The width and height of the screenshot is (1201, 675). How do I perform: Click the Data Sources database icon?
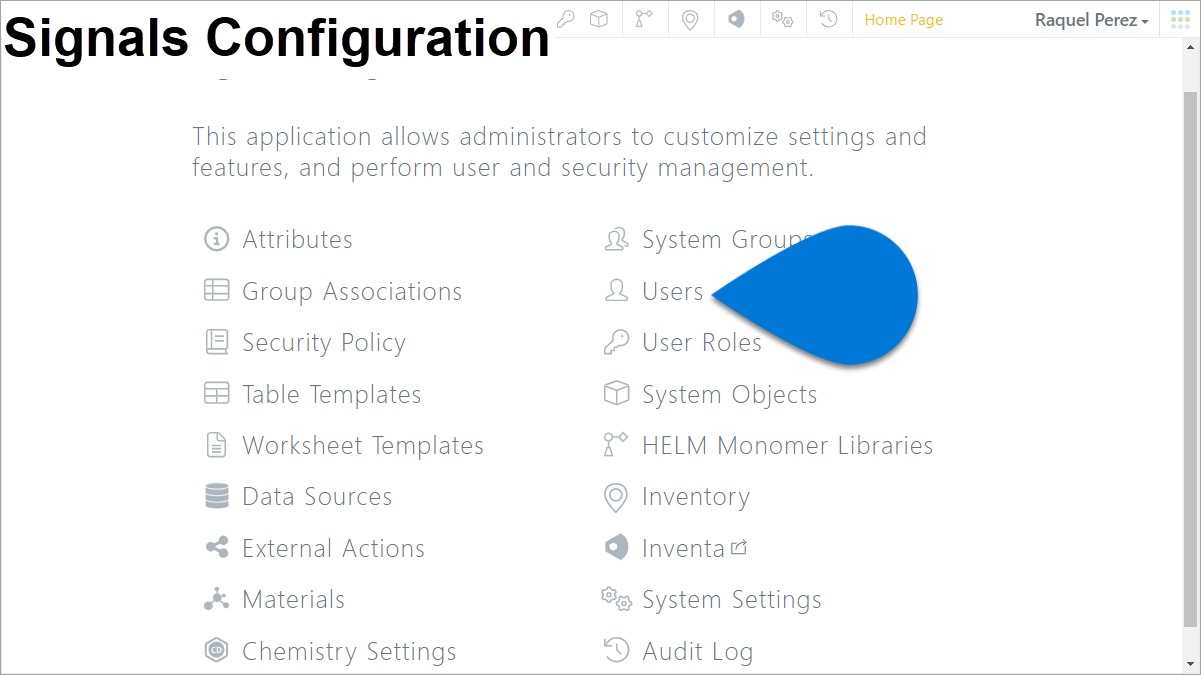point(216,497)
